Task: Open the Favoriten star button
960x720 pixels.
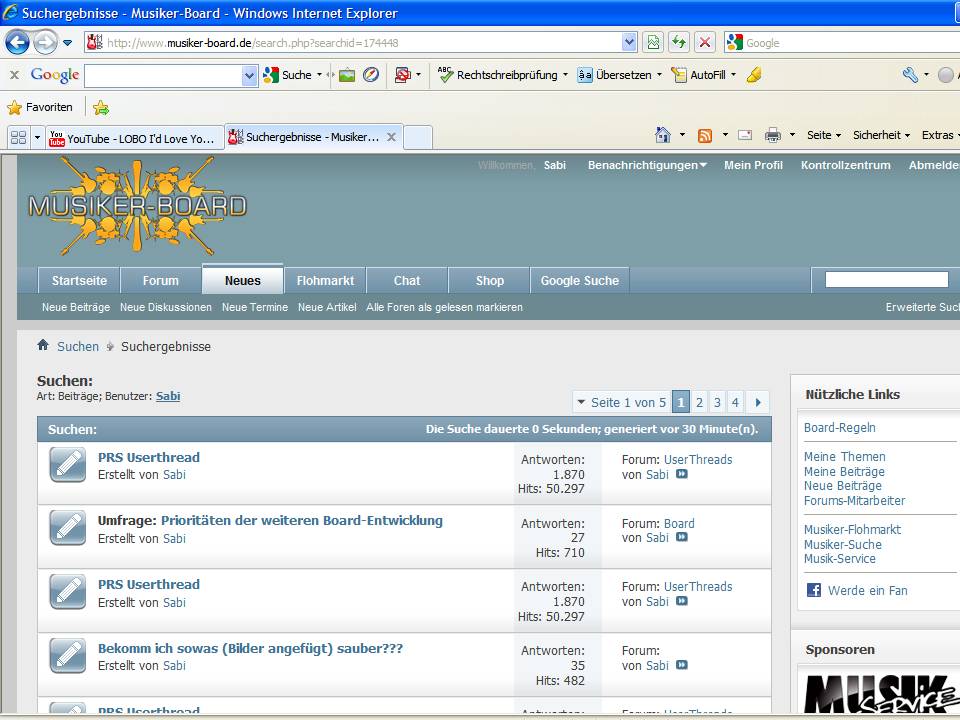Action: (40, 107)
